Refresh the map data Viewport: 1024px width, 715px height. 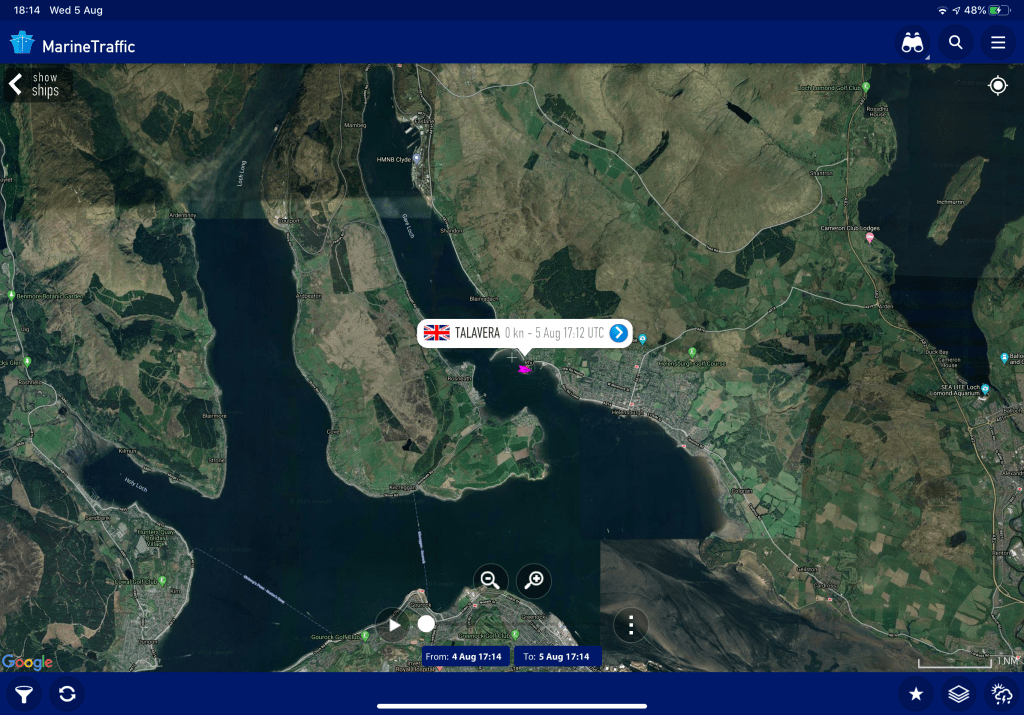coord(67,693)
